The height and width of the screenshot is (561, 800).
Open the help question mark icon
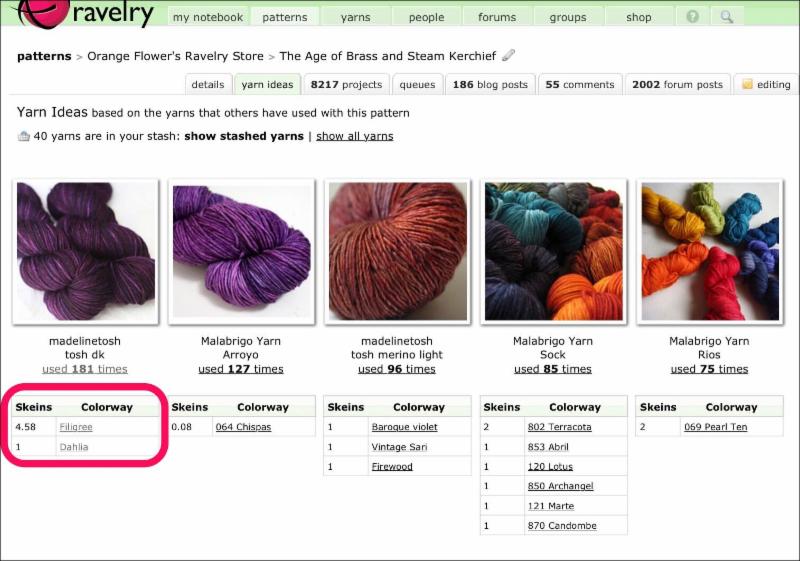pos(692,17)
